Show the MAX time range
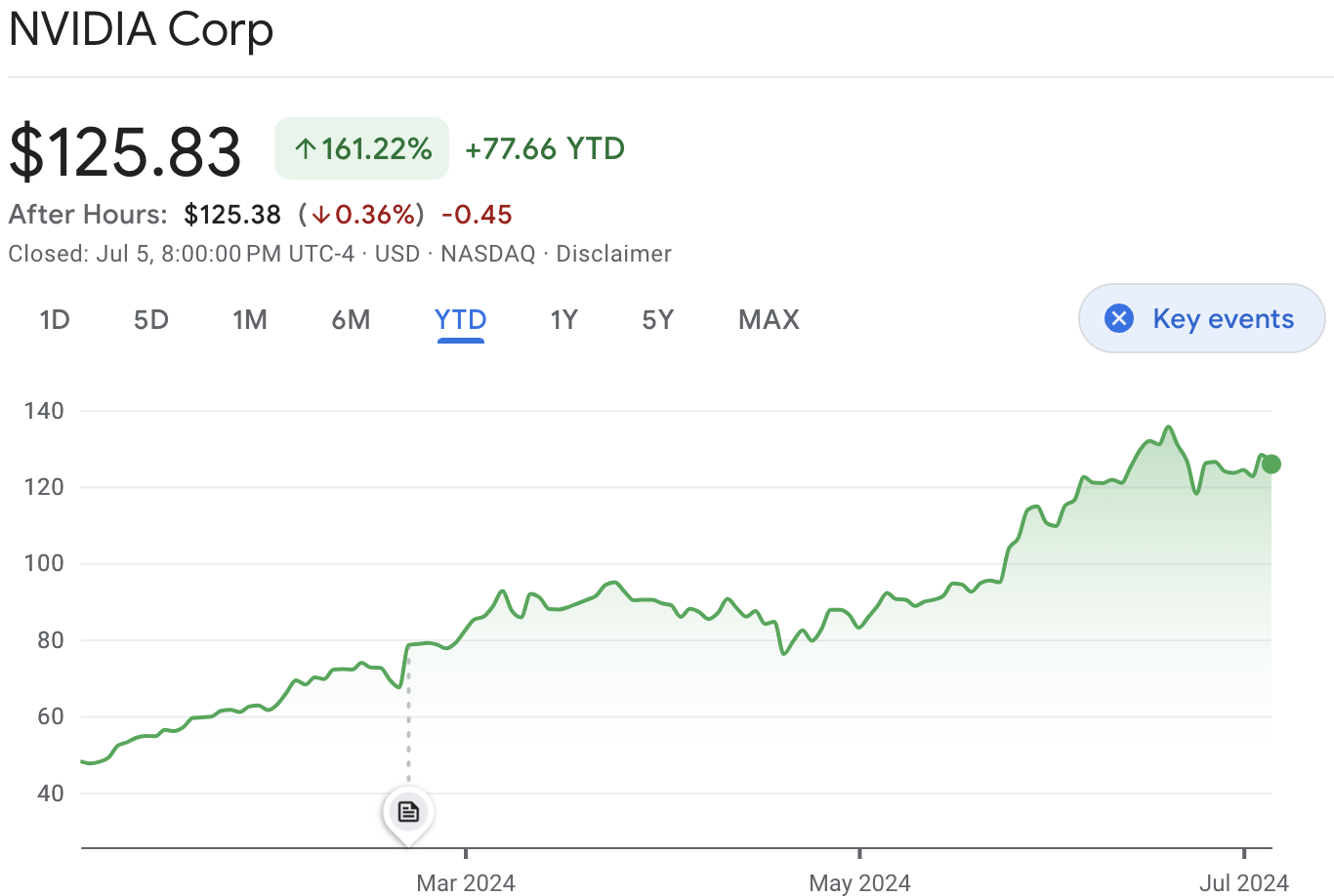The height and width of the screenshot is (896, 1334). tap(769, 319)
